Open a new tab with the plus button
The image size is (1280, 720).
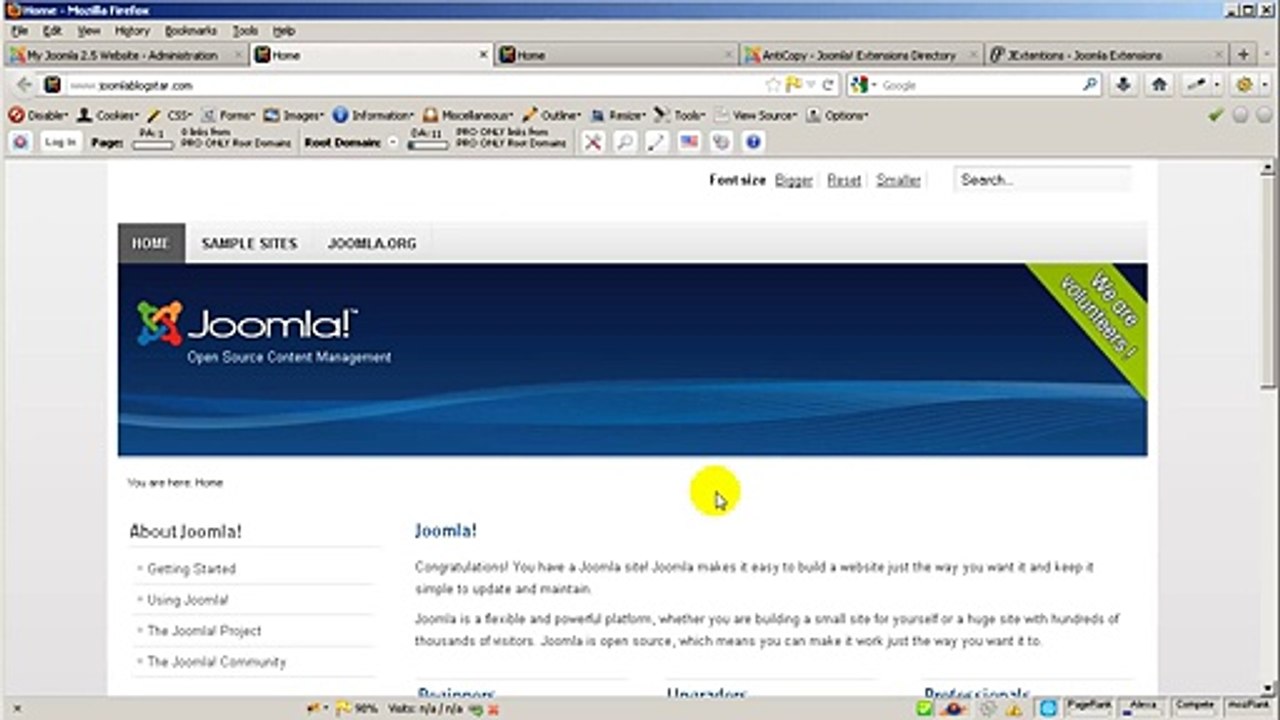(x=1244, y=55)
